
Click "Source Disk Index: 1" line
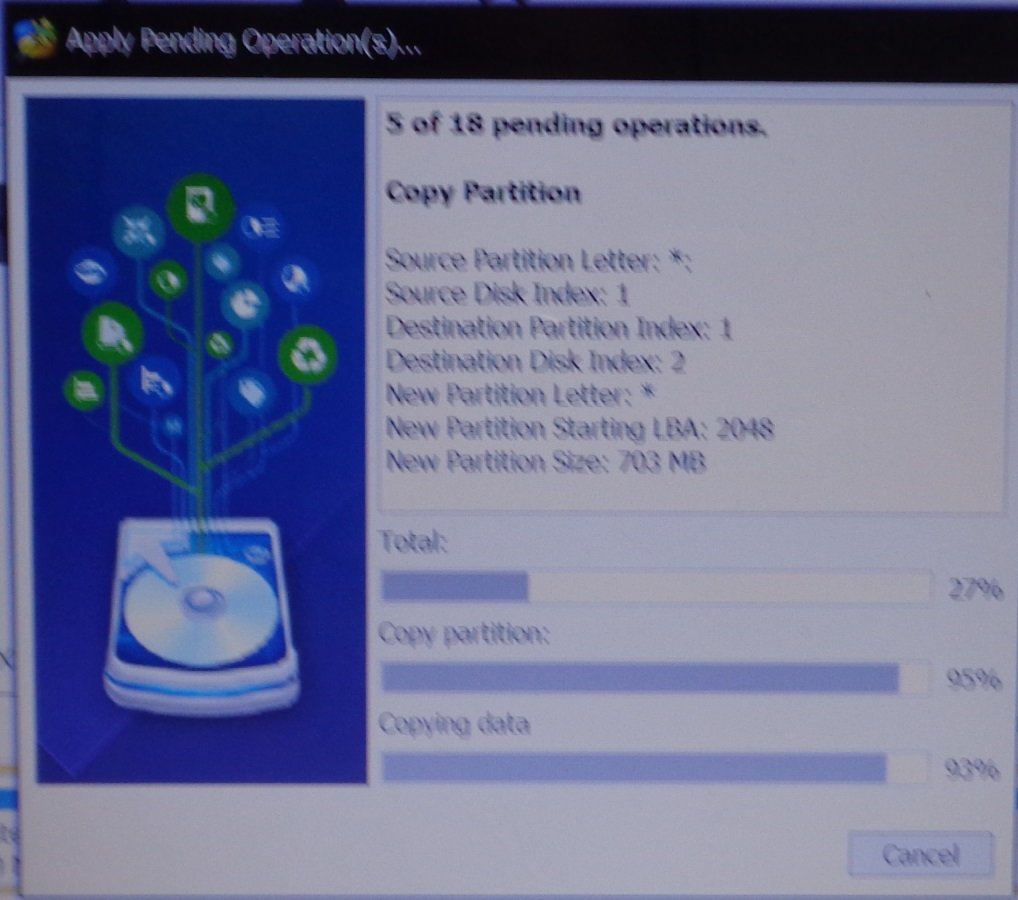pos(507,294)
